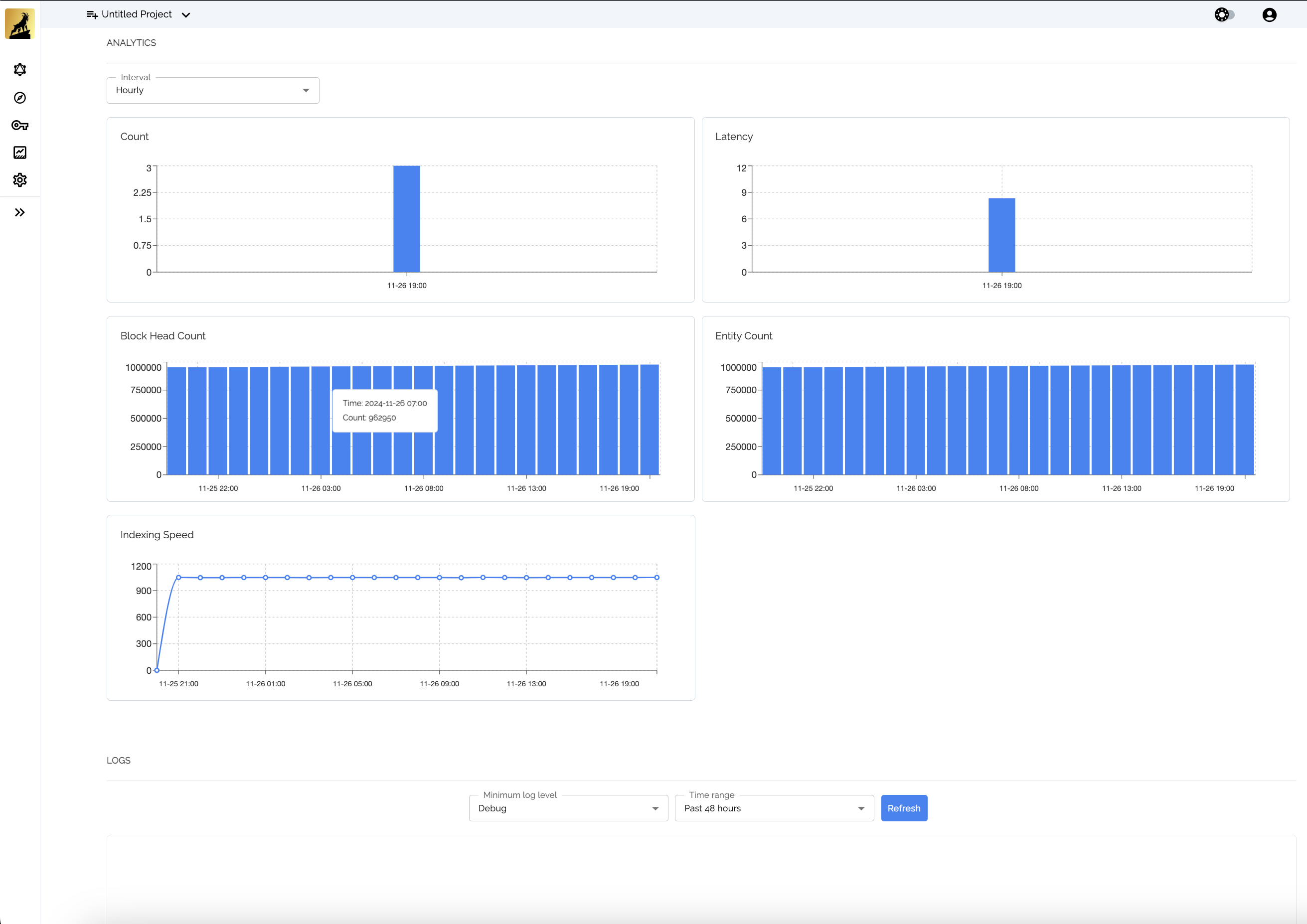This screenshot has height=924, width=1307.
Task: Open the GraphQL icon in the sidebar
Action: 20,69
